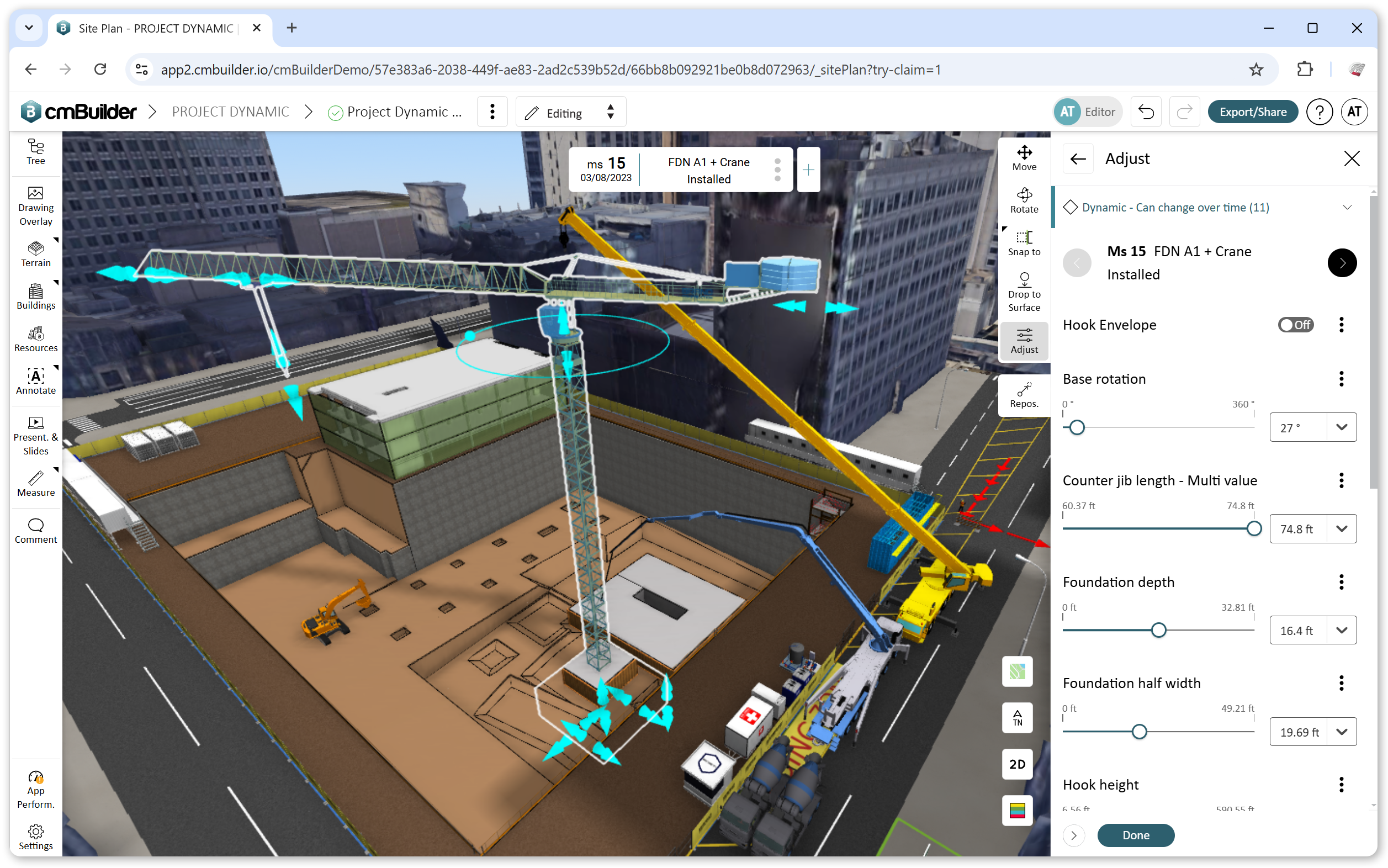Select the Rotate tool
This screenshot has height=868, width=1388.
pyautogui.click(x=1024, y=200)
